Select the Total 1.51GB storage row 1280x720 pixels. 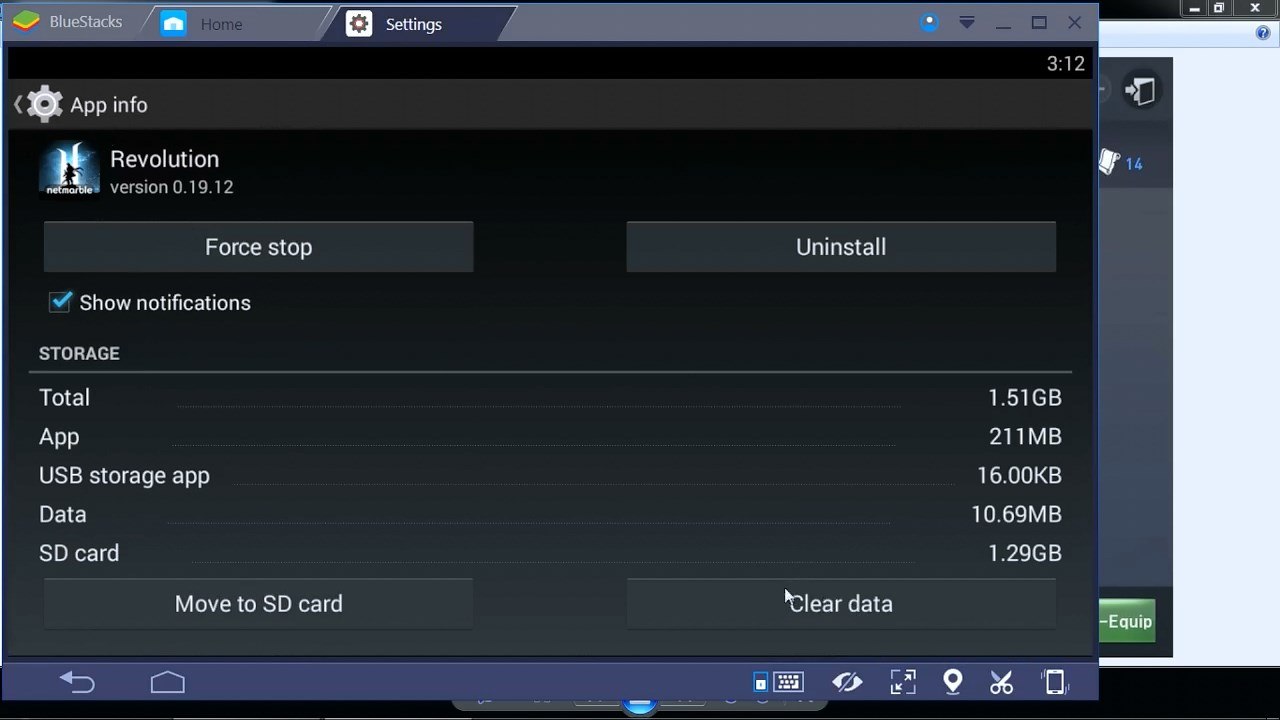550,397
